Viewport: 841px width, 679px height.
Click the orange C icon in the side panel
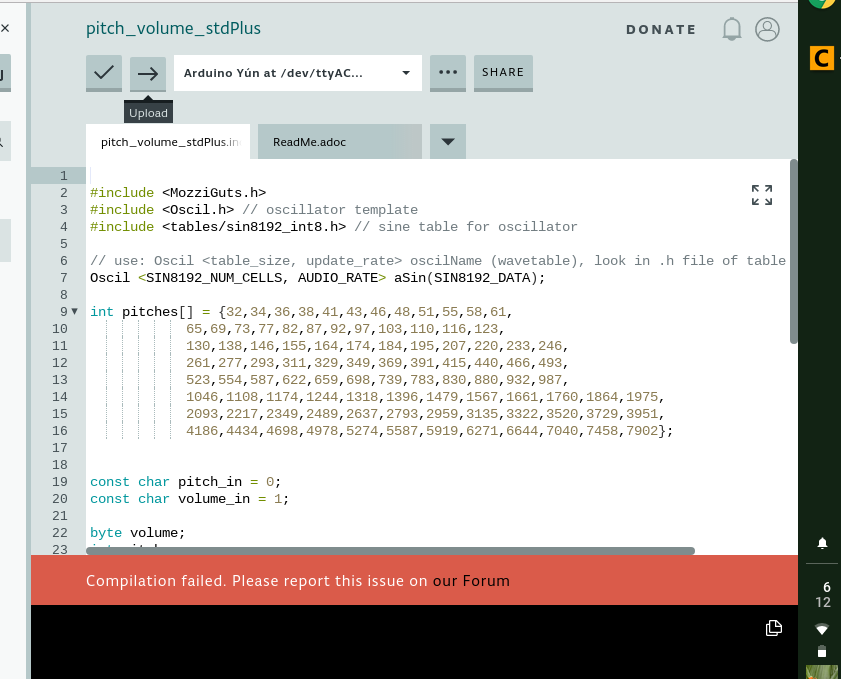click(x=822, y=59)
